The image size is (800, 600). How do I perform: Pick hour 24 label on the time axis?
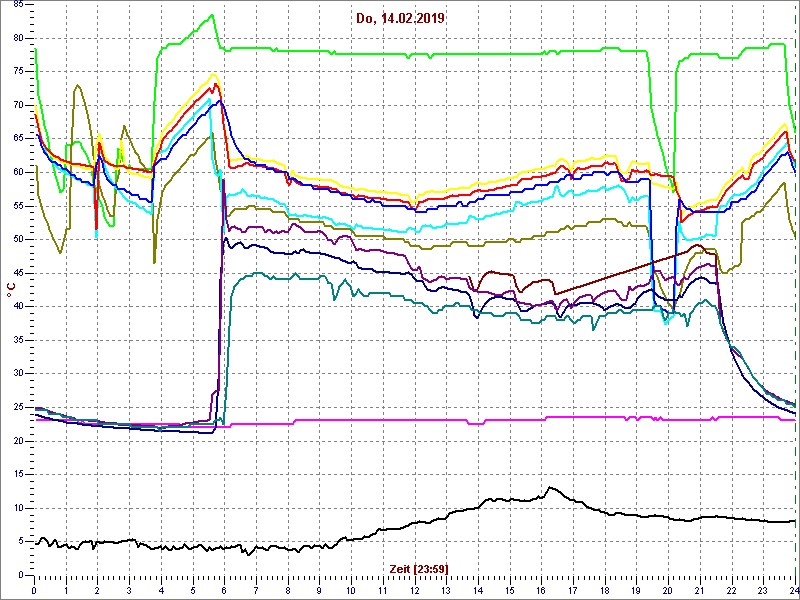pyautogui.click(x=794, y=589)
